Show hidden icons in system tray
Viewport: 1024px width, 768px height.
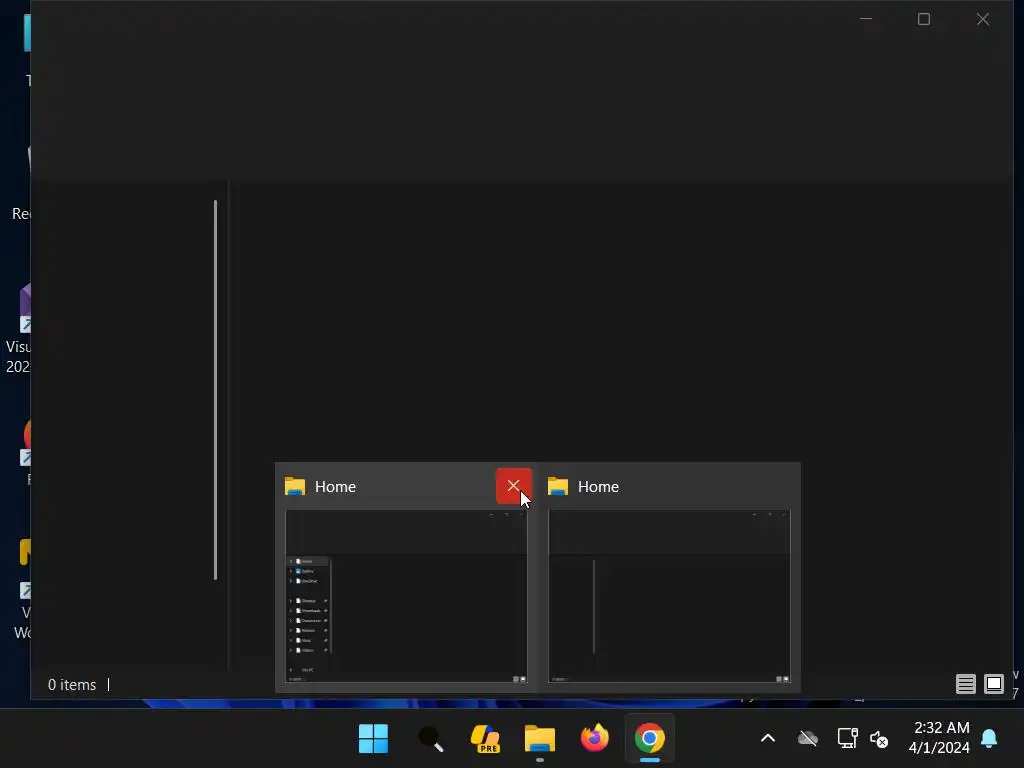coord(768,739)
